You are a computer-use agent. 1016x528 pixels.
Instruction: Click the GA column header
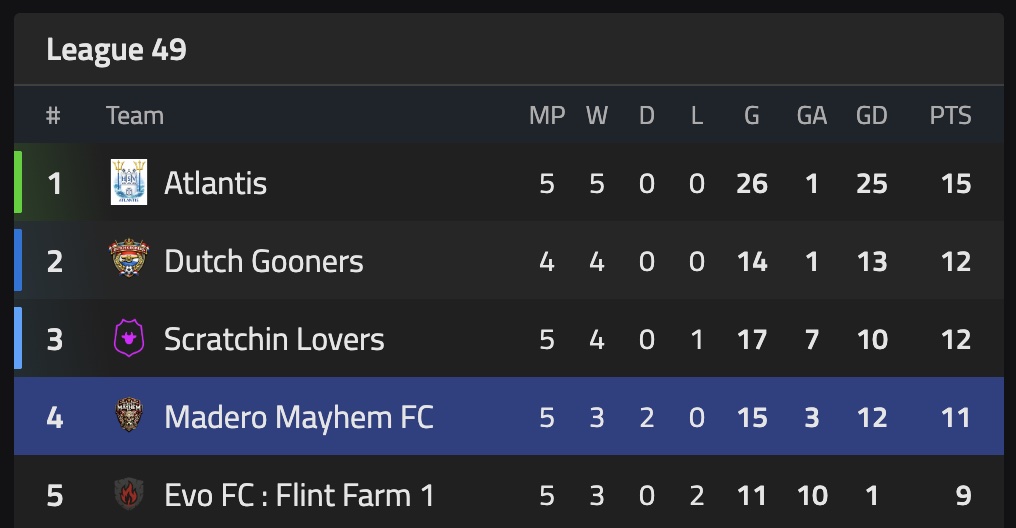coord(811,116)
